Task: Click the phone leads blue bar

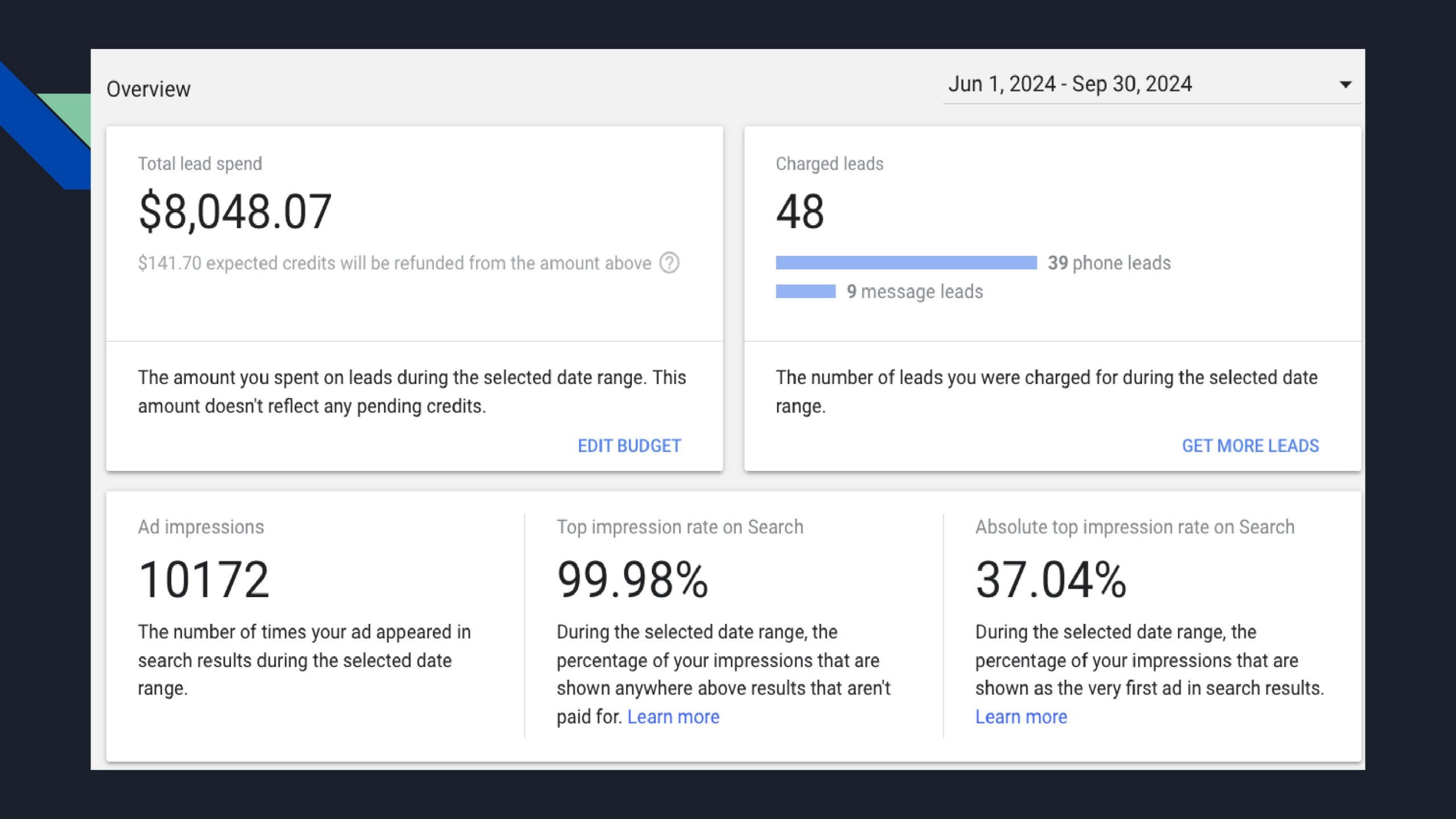Action: tap(906, 263)
